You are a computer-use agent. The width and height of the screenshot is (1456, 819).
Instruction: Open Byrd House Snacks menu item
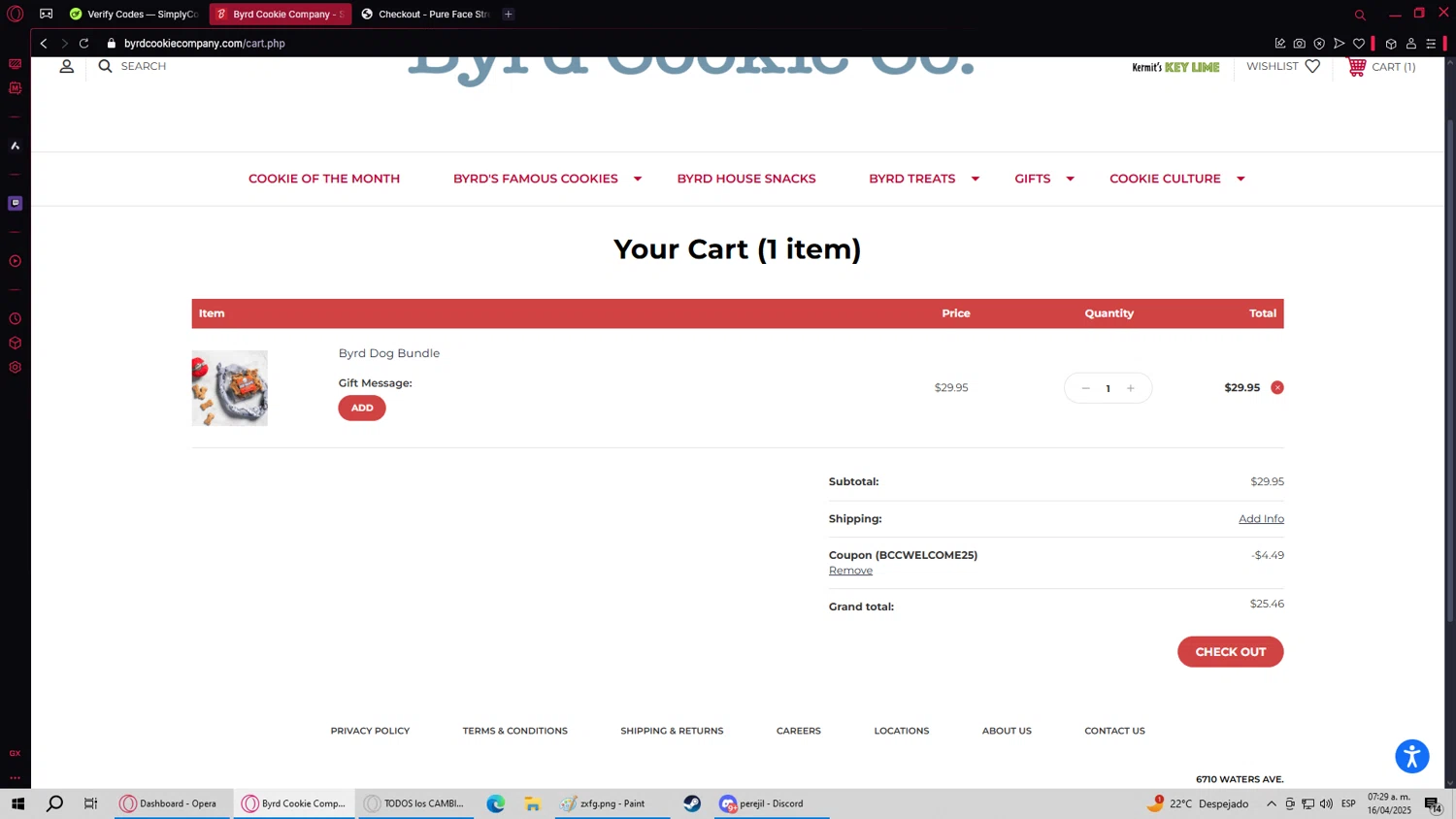(746, 179)
